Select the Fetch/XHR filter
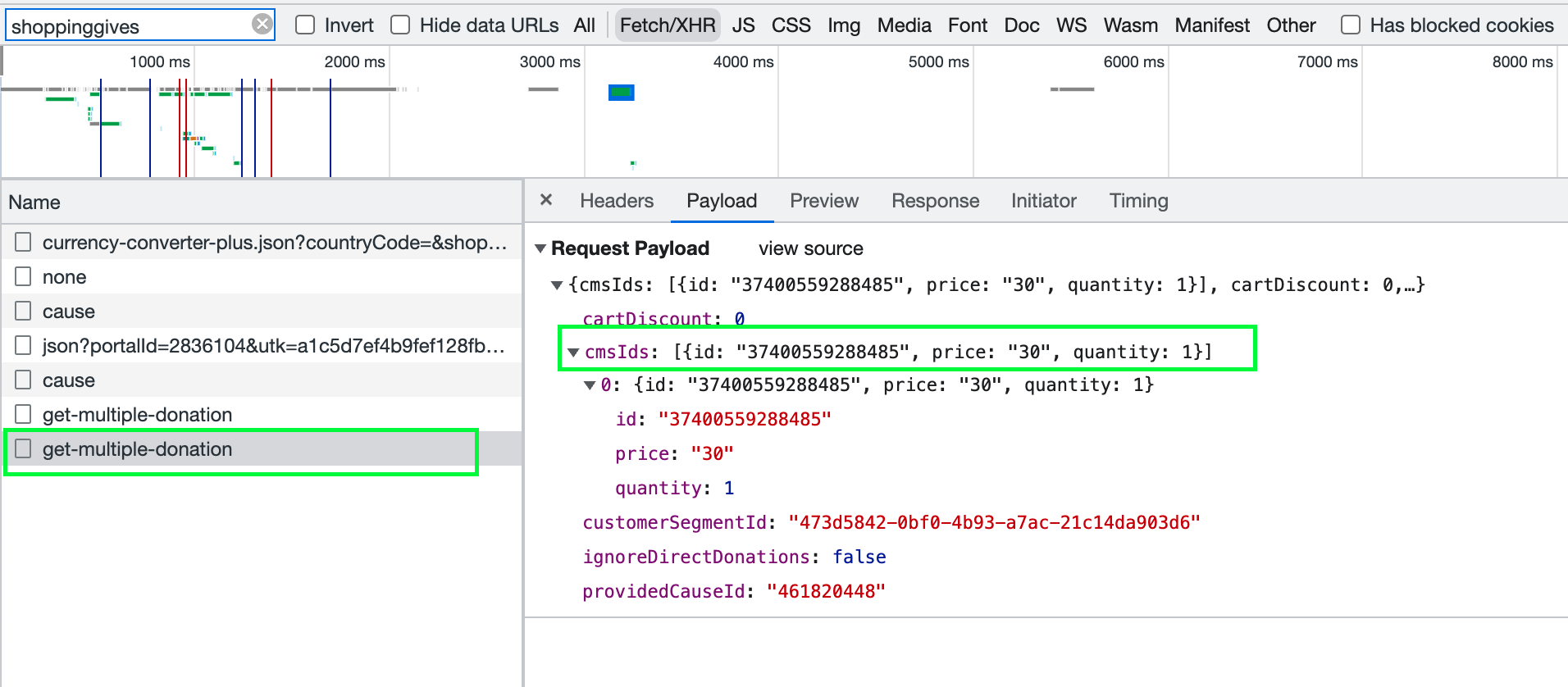Image resolution: width=1568 pixels, height=687 pixels. (x=668, y=25)
